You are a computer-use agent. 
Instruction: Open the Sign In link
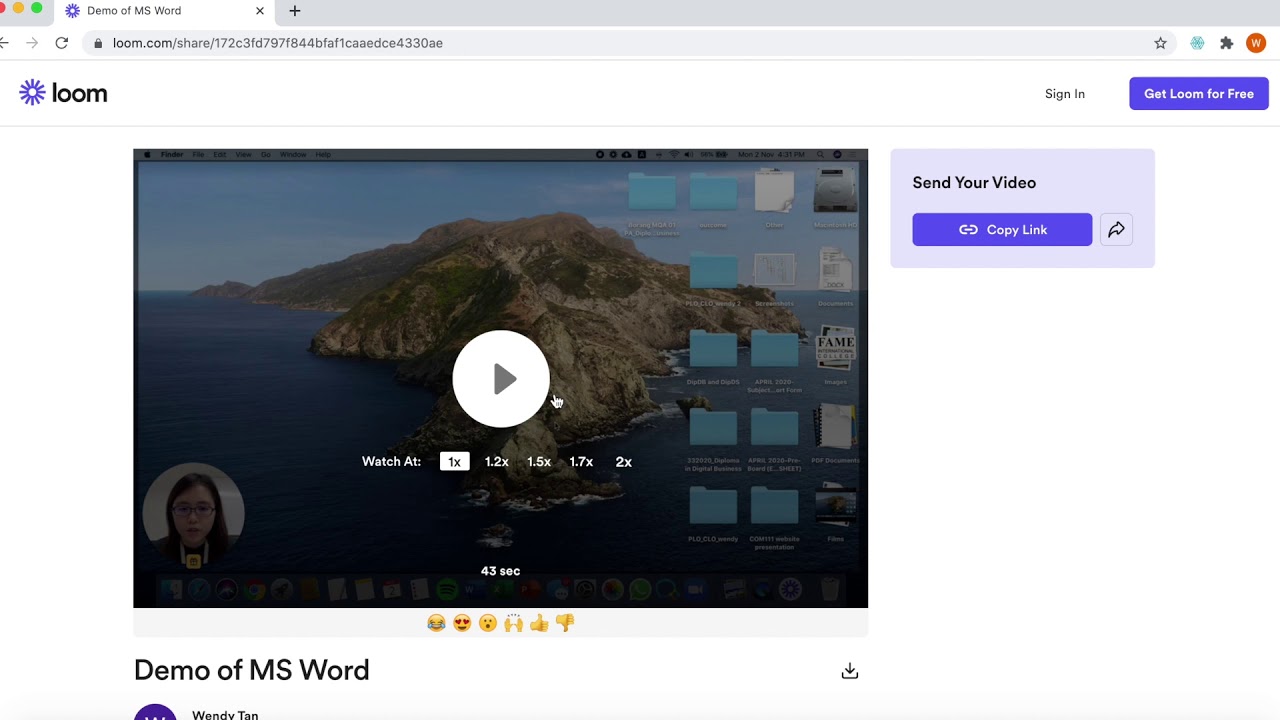click(x=1065, y=94)
